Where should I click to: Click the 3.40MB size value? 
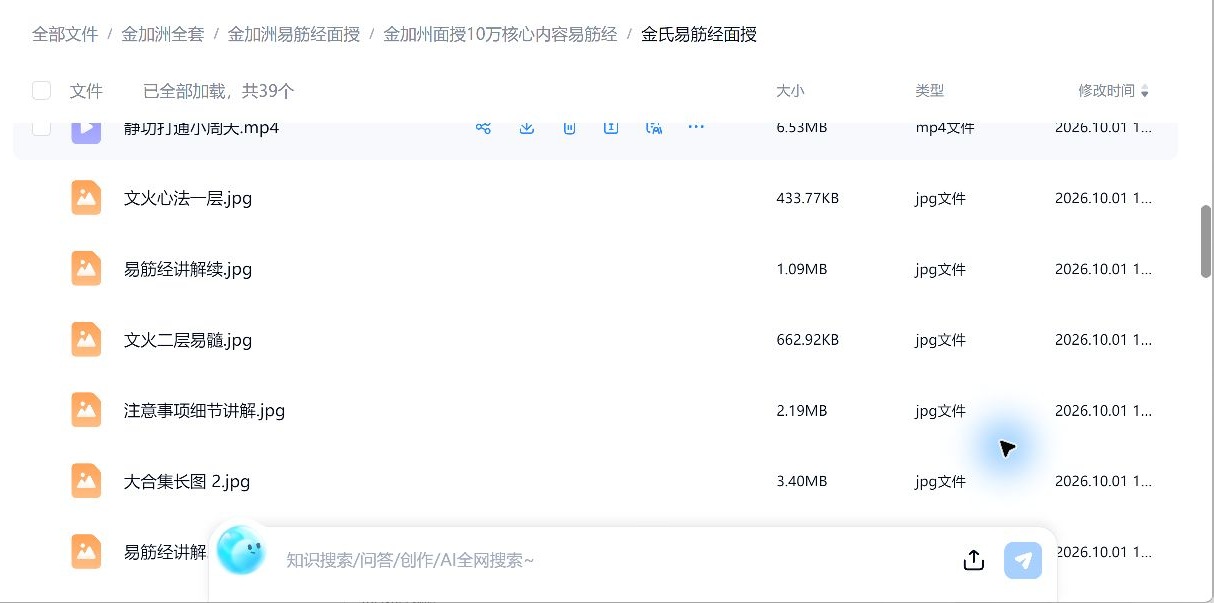pos(801,481)
